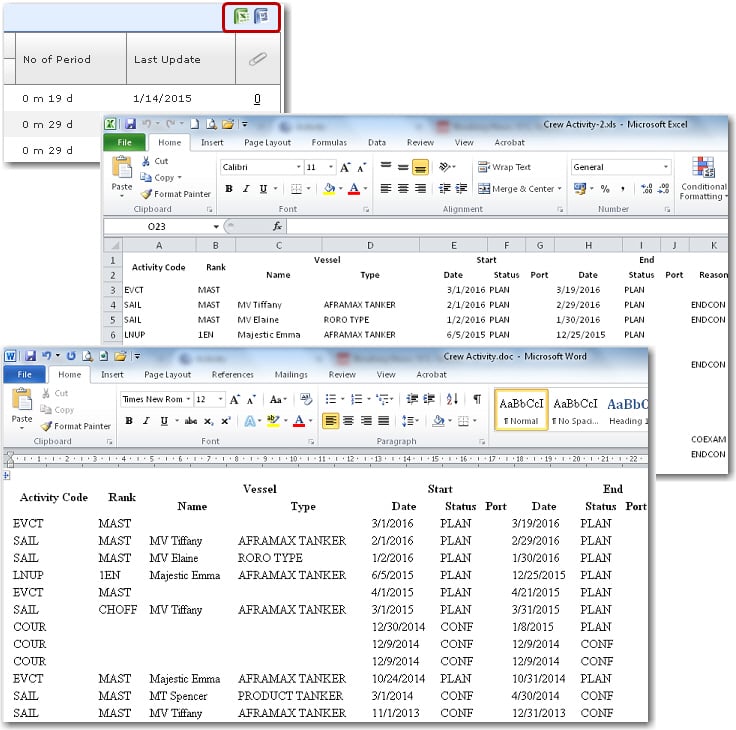Click the font color swatch in Word

297,421
